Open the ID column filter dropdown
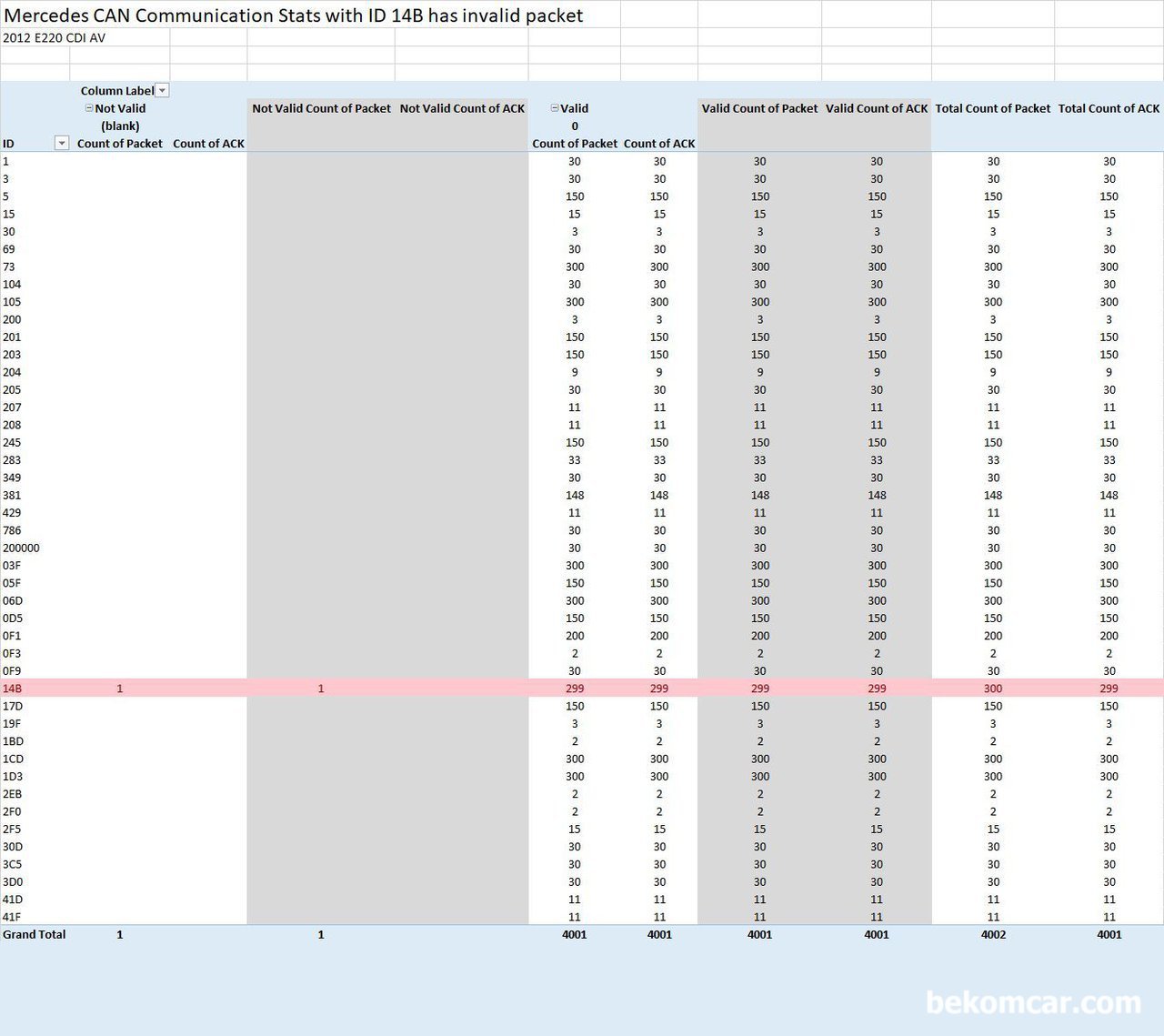Viewport: 1164px width, 1036px height. (x=62, y=143)
